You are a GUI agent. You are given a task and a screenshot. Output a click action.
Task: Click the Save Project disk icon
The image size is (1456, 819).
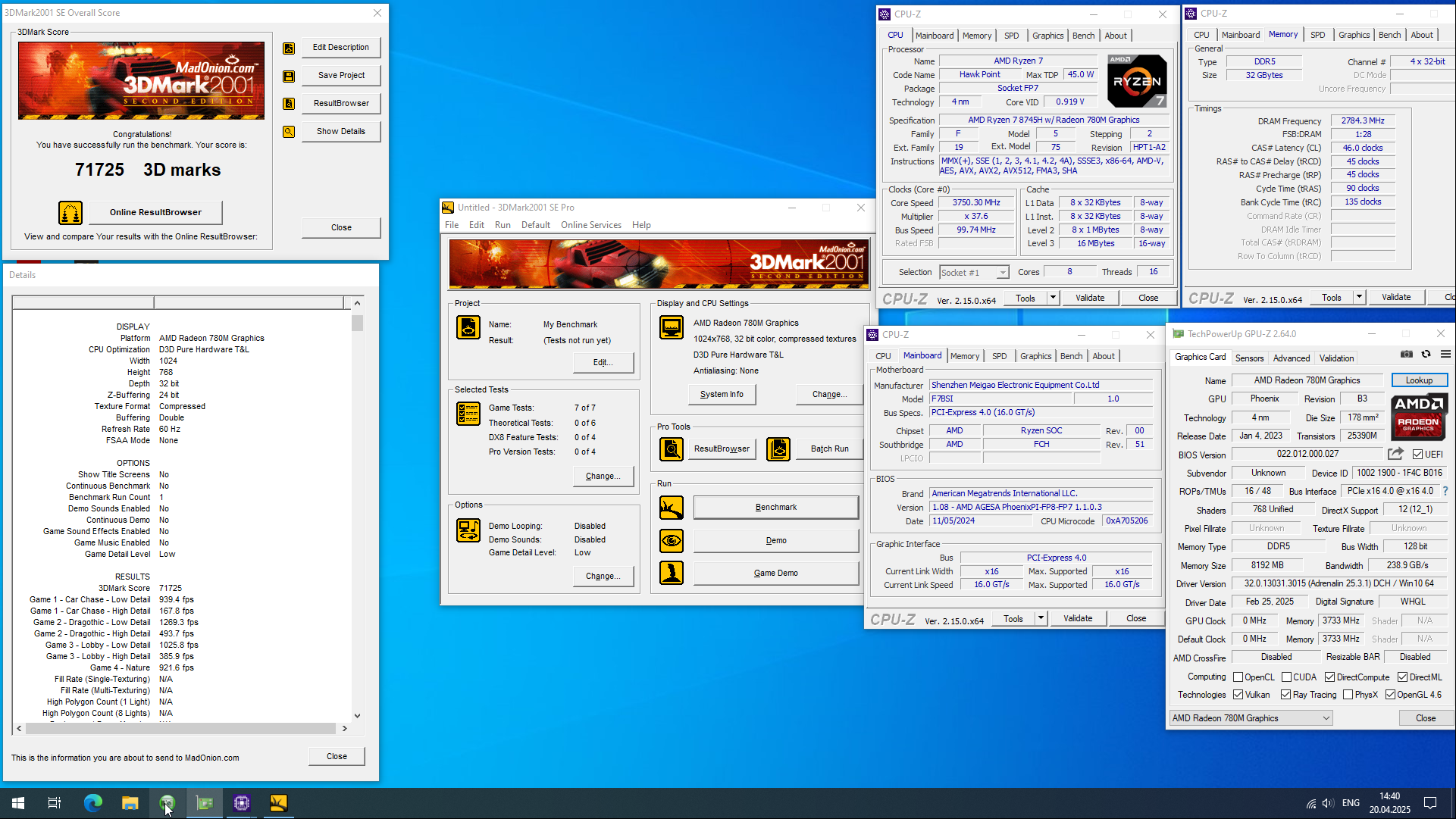(x=289, y=77)
